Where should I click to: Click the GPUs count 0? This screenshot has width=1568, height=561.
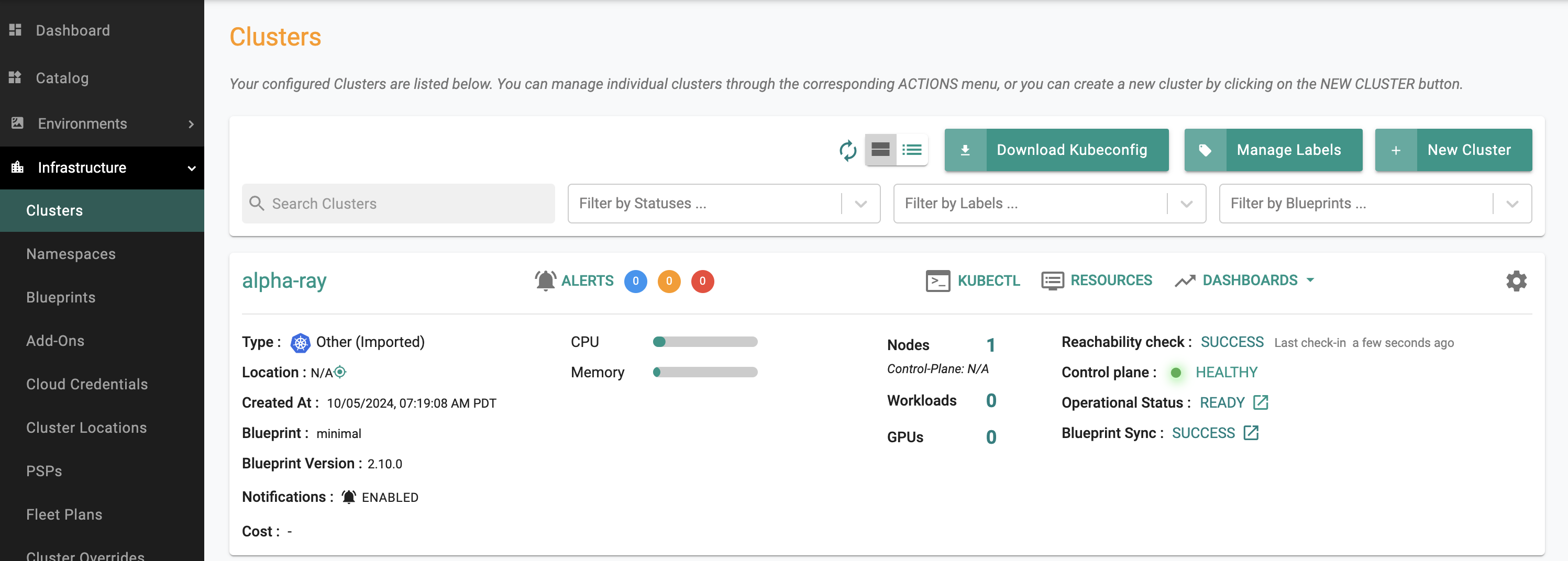click(x=991, y=437)
